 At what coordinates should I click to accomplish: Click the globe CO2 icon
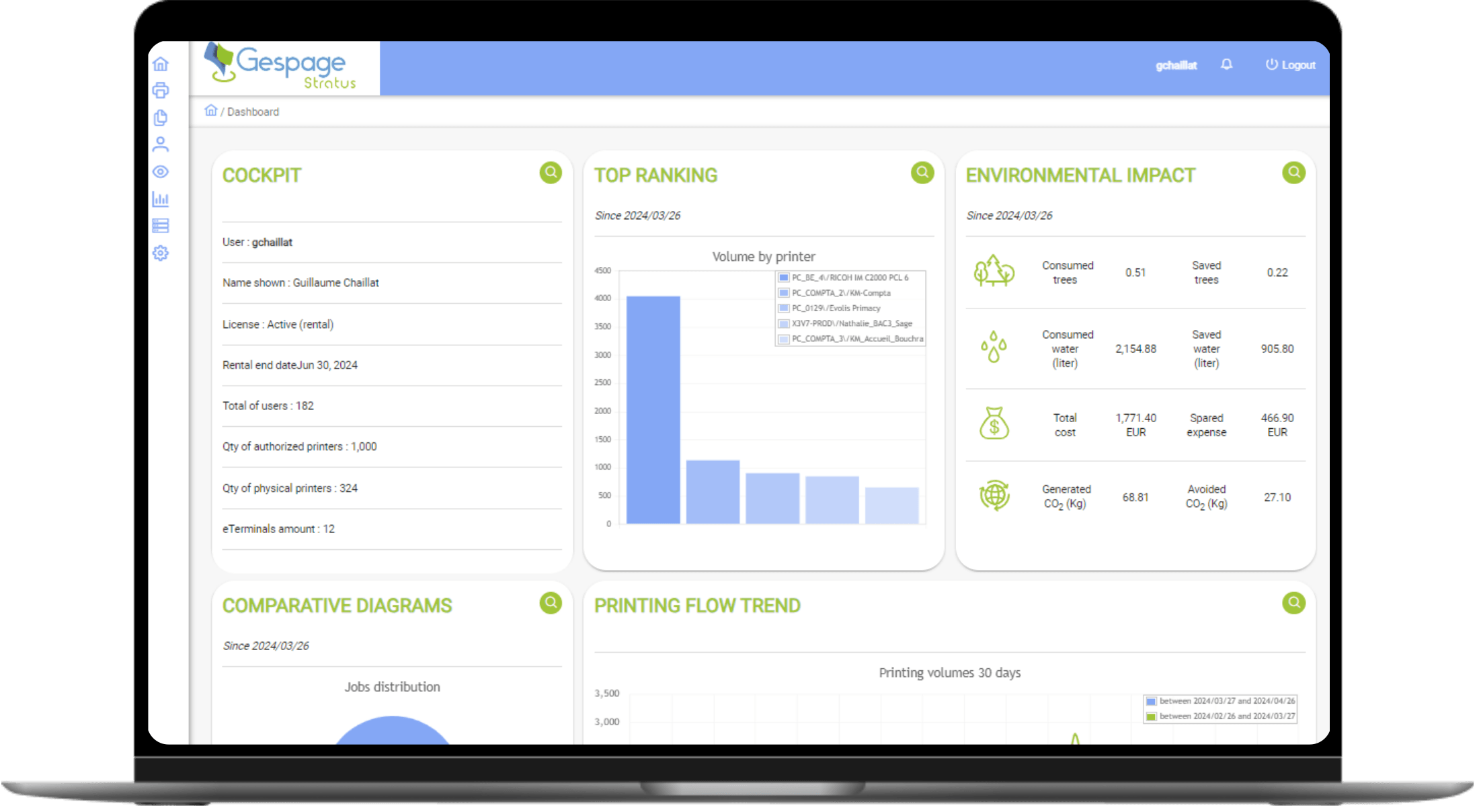click(x=994, y=496)
